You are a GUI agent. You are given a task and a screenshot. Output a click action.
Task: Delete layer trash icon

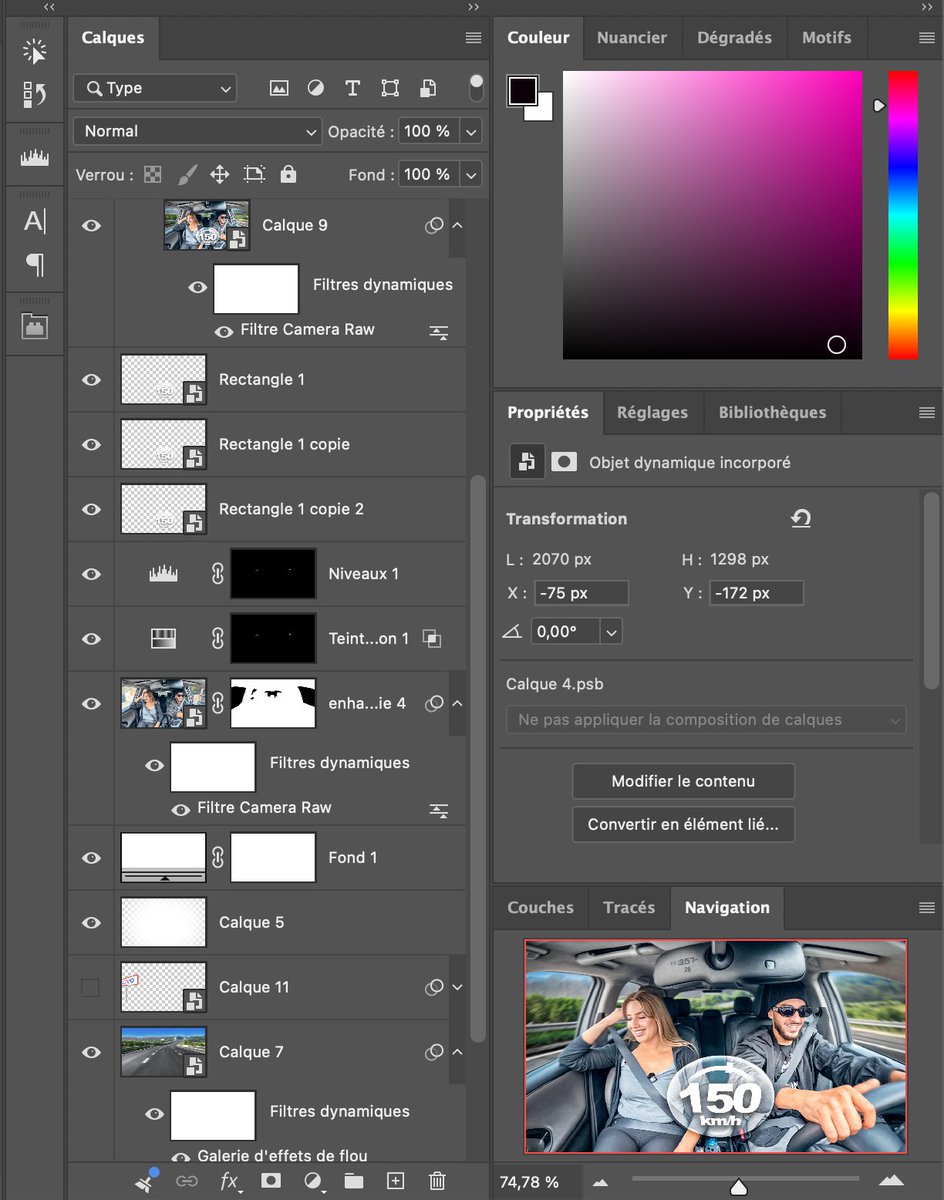[x=437, y=1181]
